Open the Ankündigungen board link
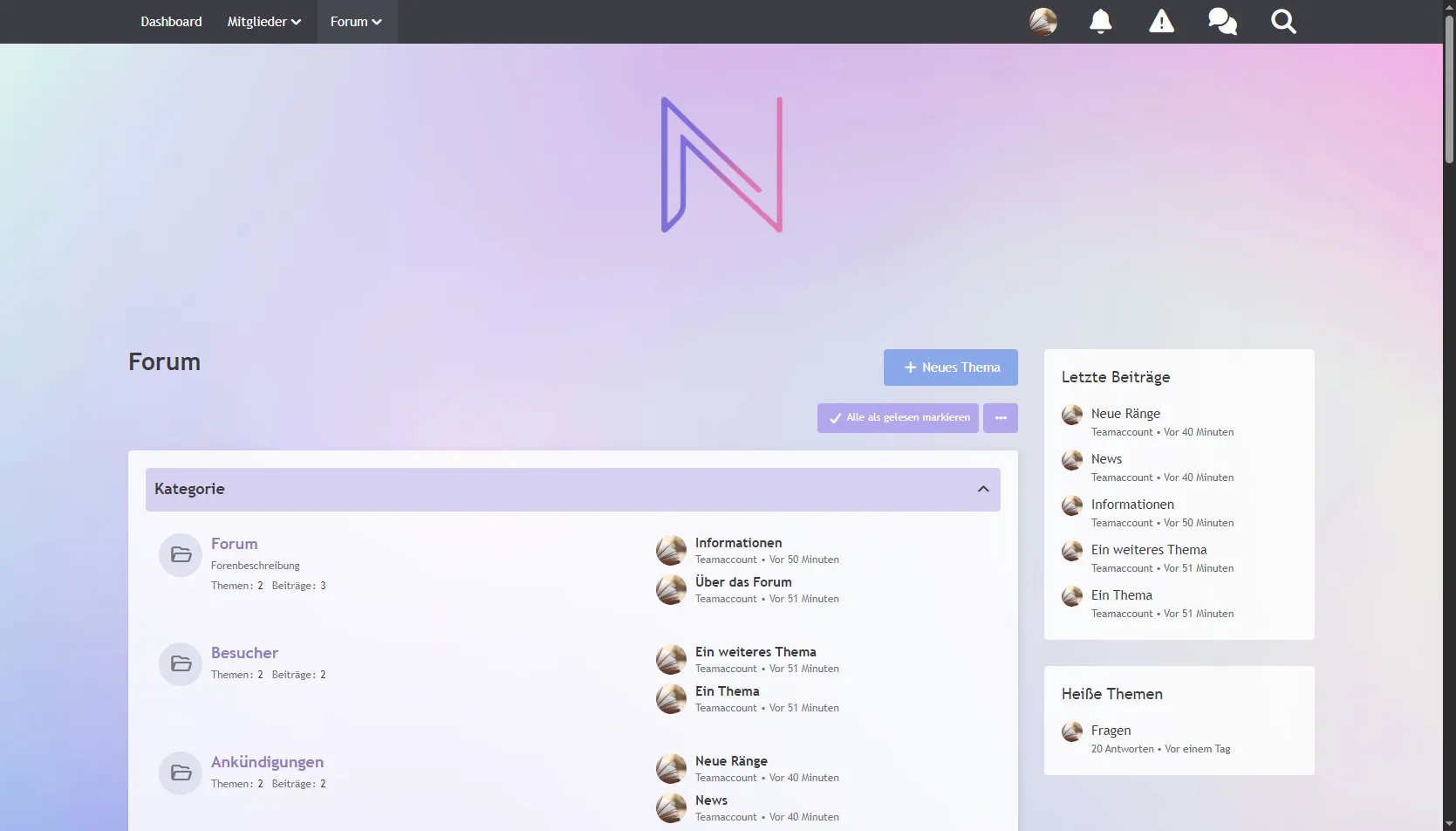This screenshot has height=831, width=1456. pyautogui.click(x=267, y=762)
